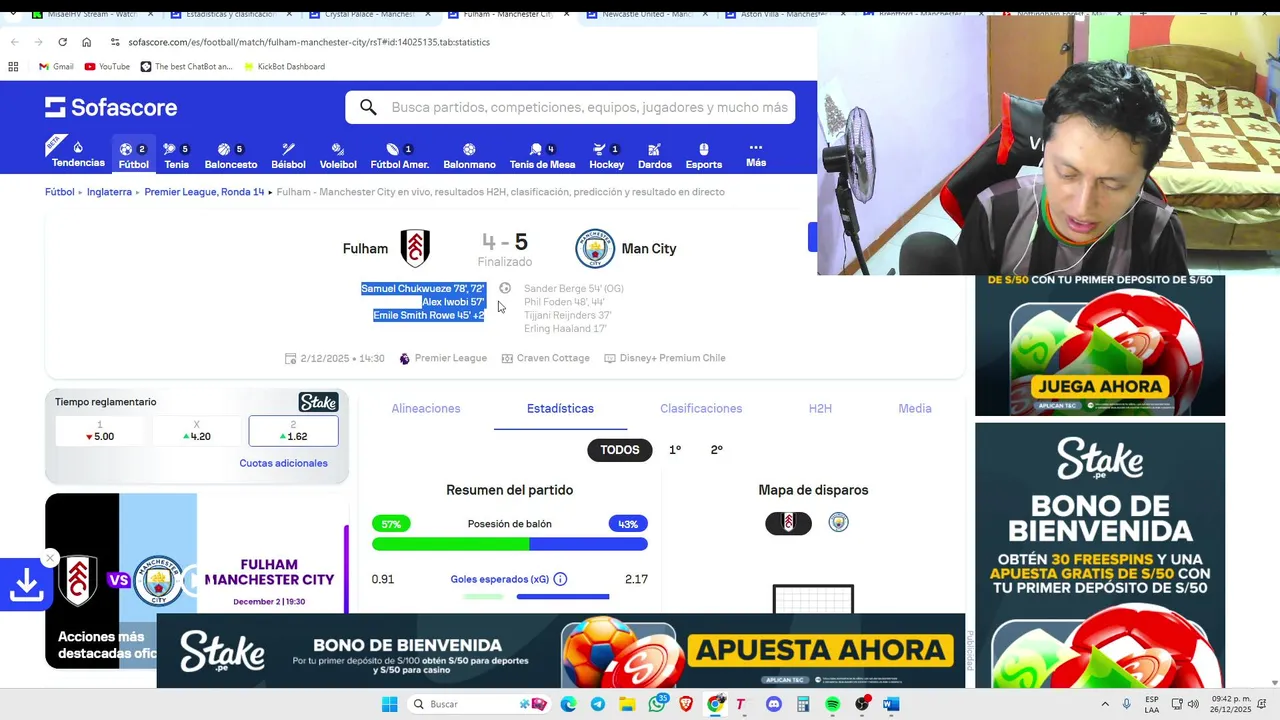Click the Windows taskbar Buscar box
The width and height of the screenshot is (1280, 720).
478,704
